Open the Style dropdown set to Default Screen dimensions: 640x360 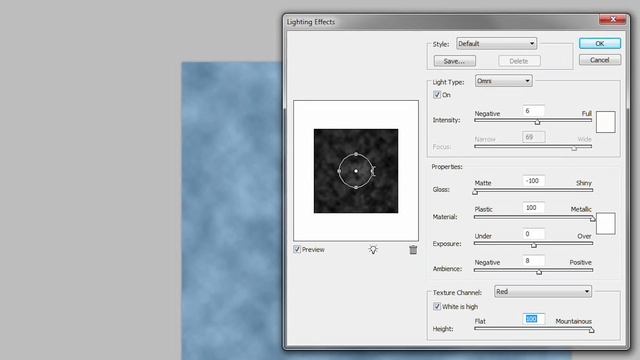(496, 44)
